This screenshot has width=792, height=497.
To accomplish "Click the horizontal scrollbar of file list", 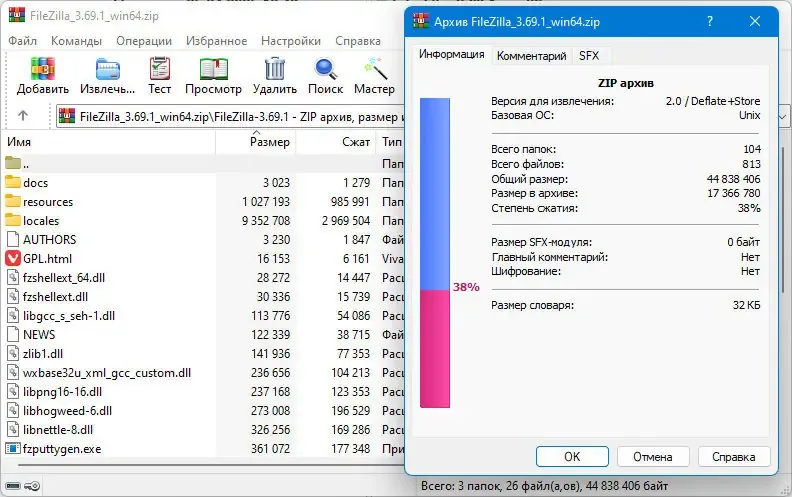I will 212,465.
